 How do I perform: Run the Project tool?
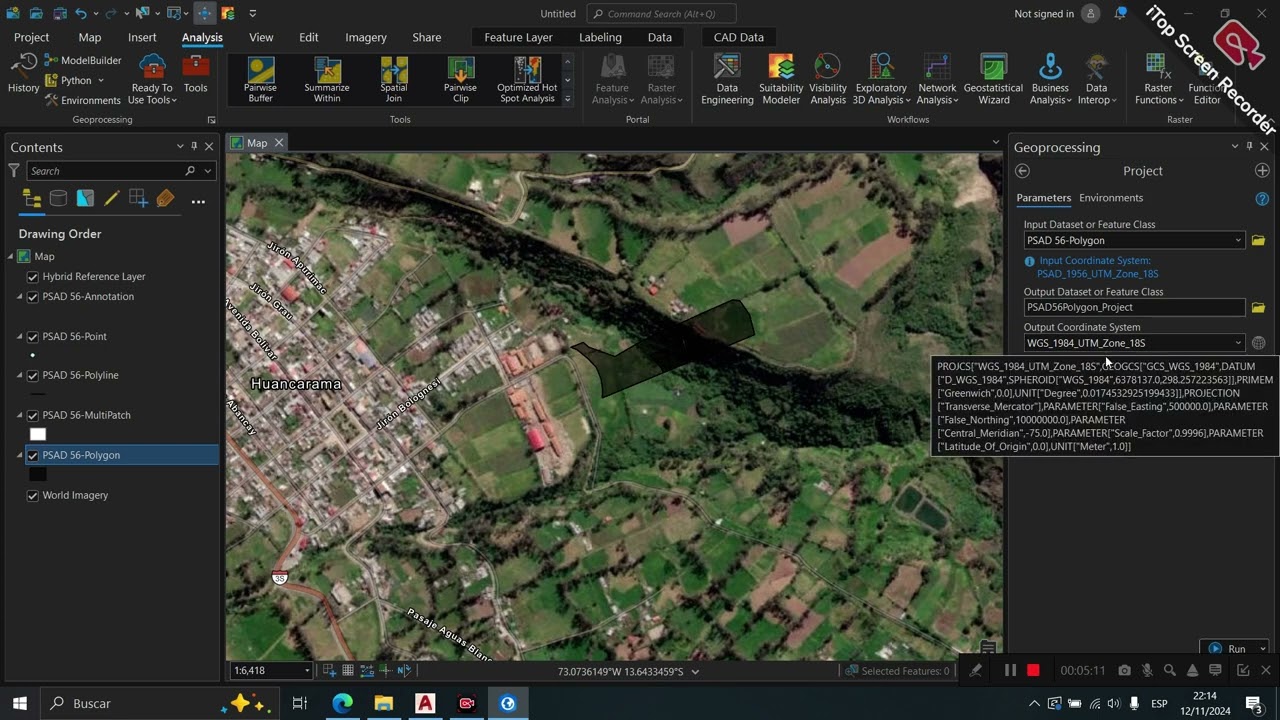click(1228, 649)
